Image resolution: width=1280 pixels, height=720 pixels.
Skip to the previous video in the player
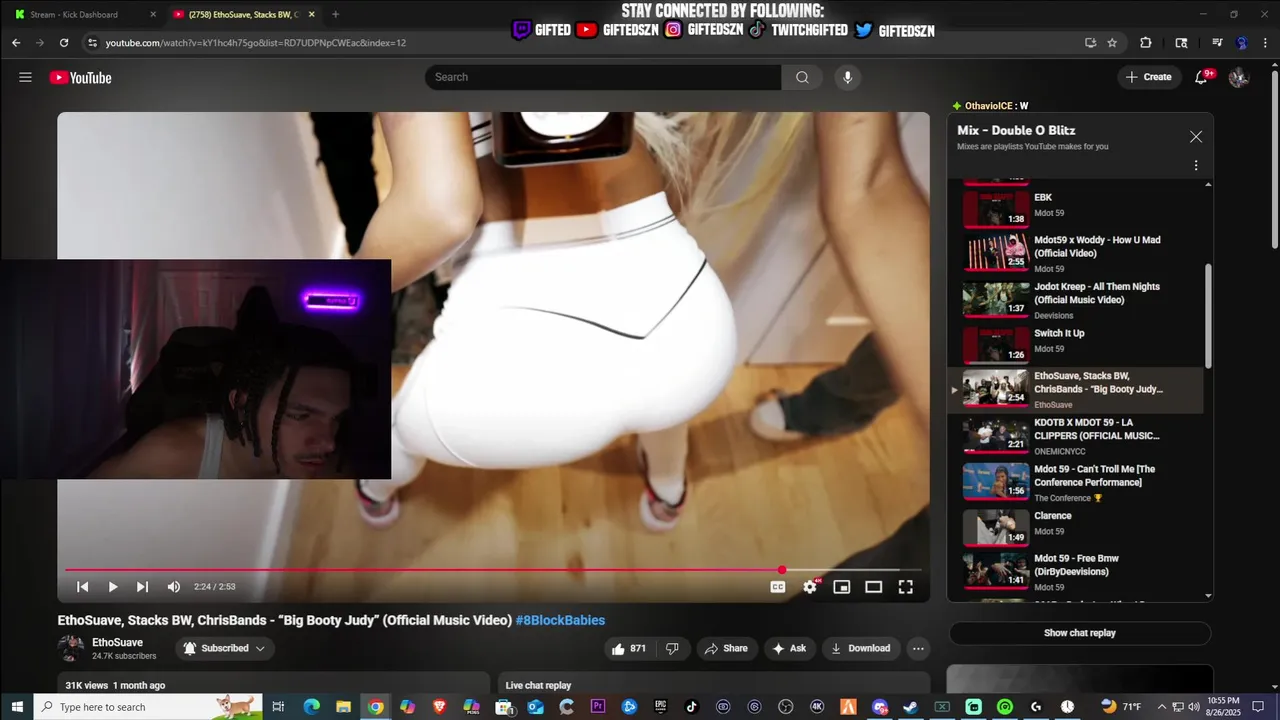pyautogui.click(x=83, y=587)
